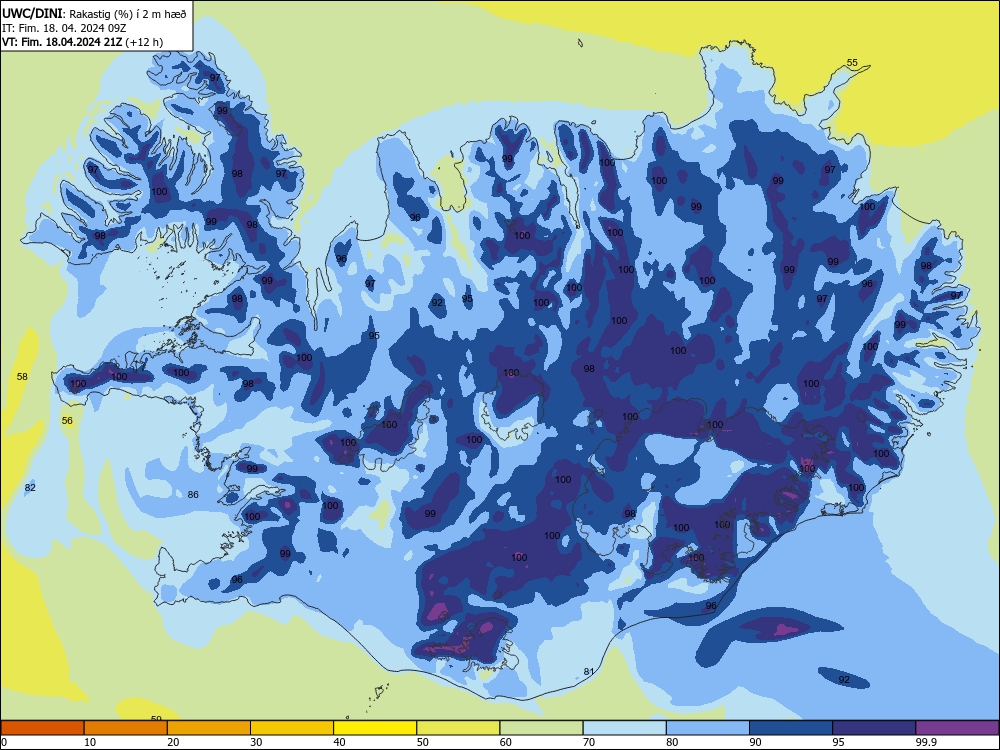This screenshot has height=750, width=1000.
Task: Click the initial time line 'IT: Fim. 18. 04. 2024 09Z'
Action: [64, 28]
